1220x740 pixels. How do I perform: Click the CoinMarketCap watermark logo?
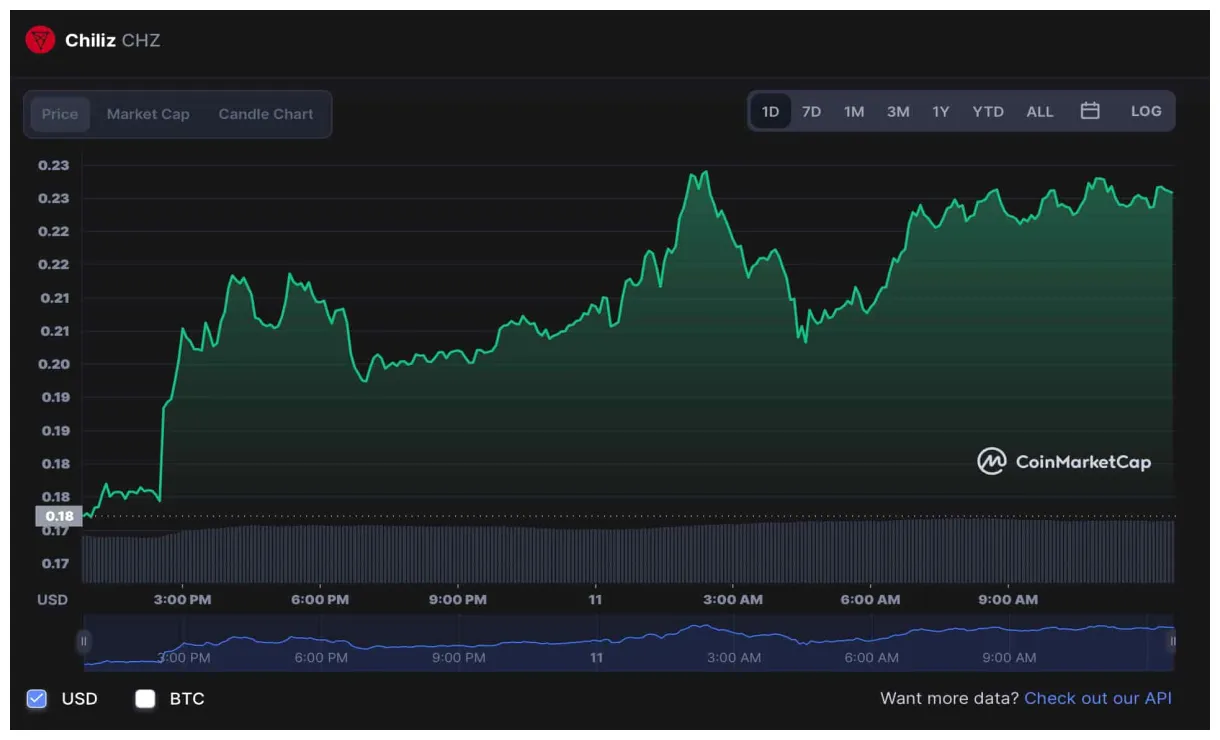[x=990, y=461]
